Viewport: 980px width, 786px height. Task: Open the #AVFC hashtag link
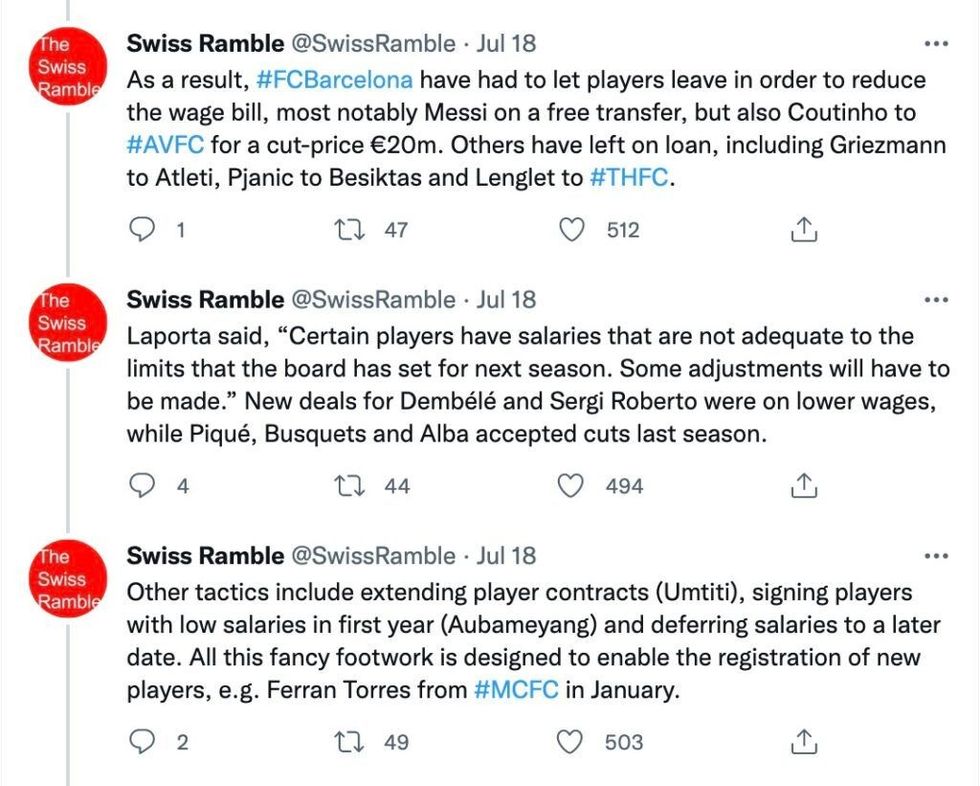click(166, 146)
